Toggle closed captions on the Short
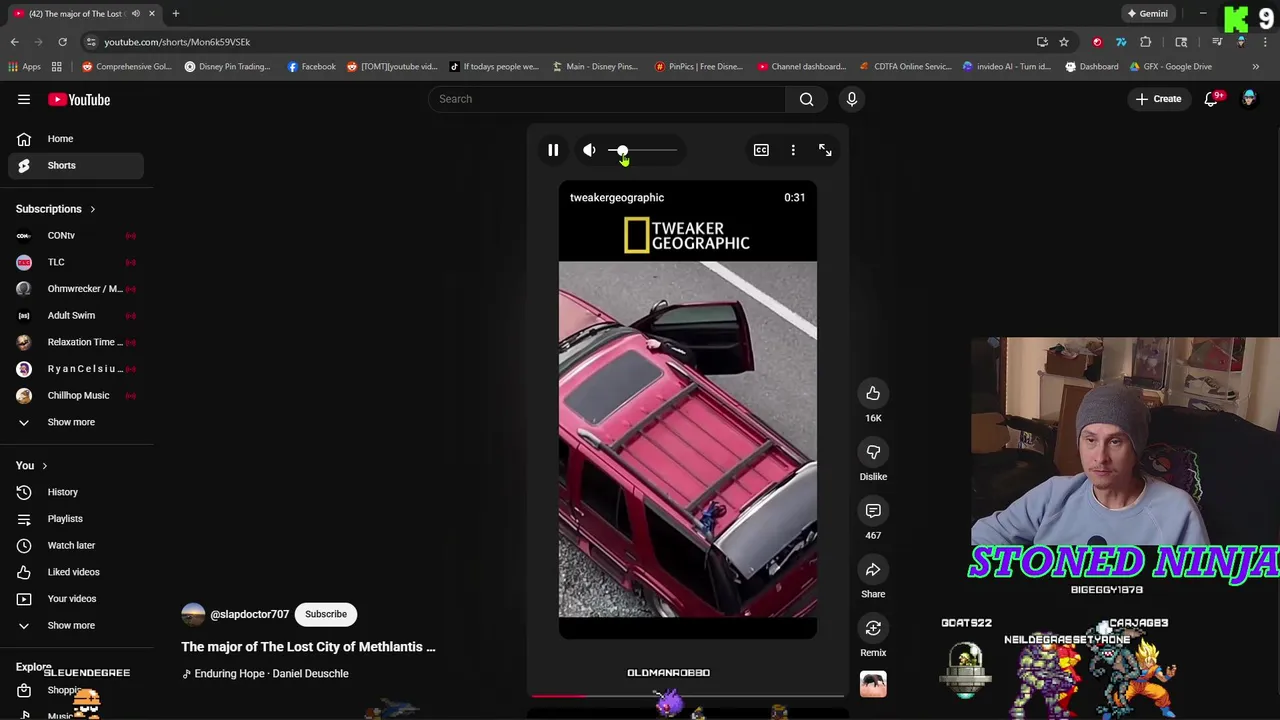Screen dimensions: 1280x720 point(761,150)
